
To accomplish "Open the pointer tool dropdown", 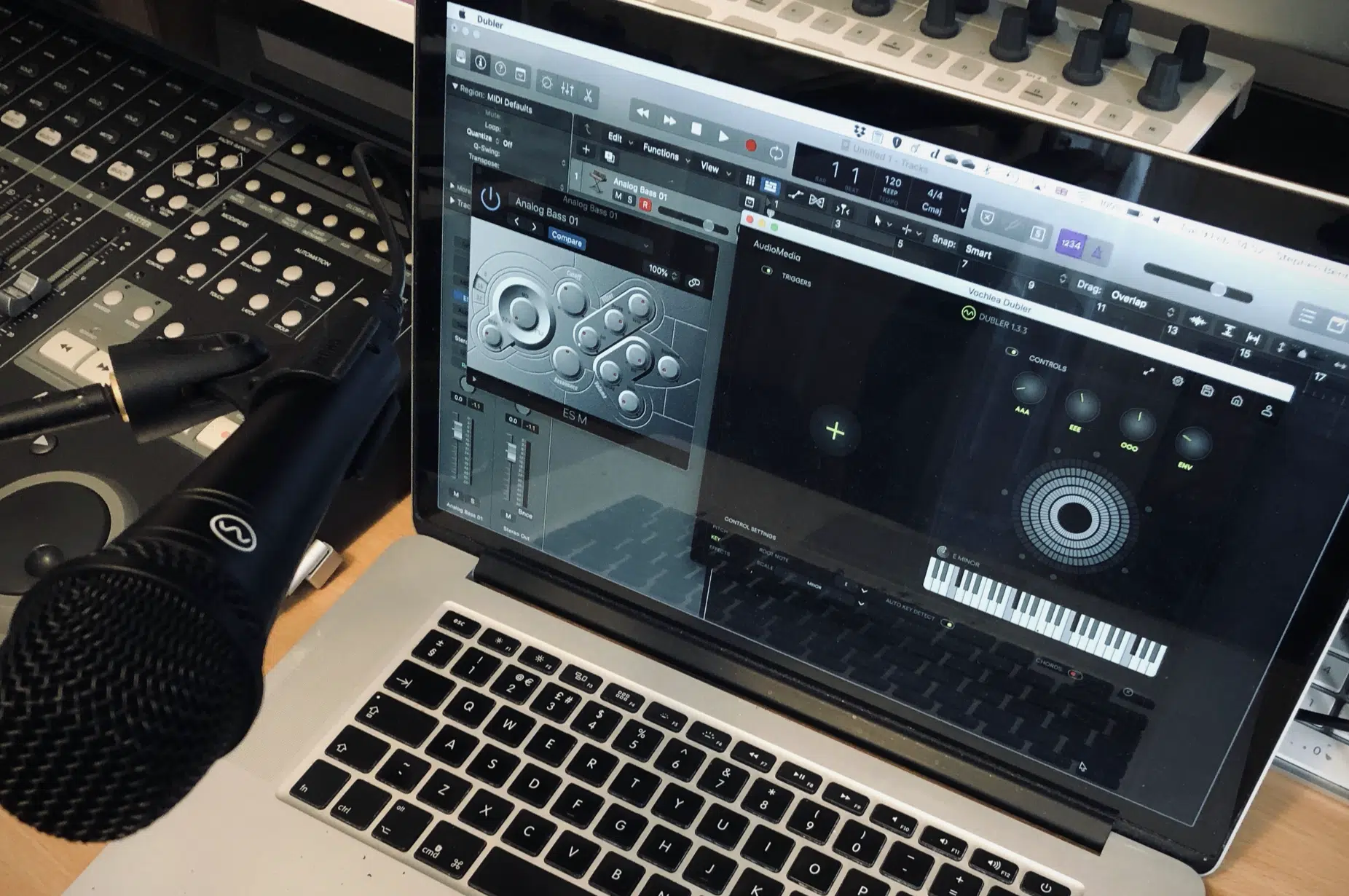I will [881, 221].
